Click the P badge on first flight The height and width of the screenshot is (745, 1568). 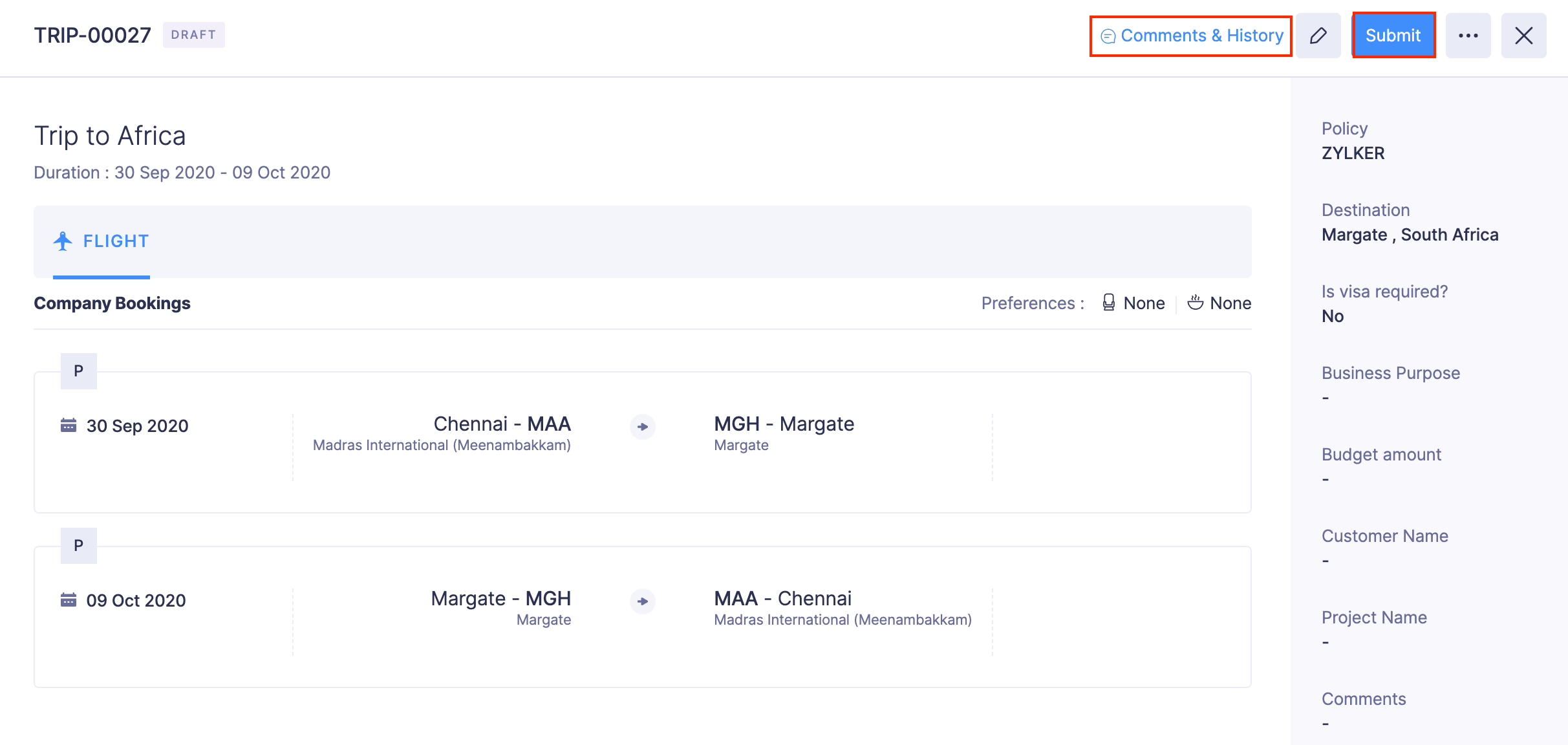(x=79, y=371)
